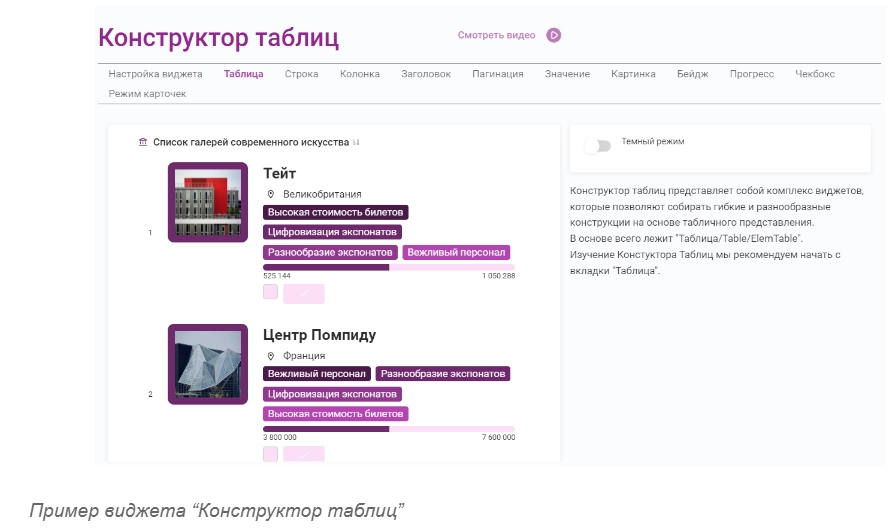Viewport: 889px width, 529px height.
Task: Open the Смотреть видео link
Action: [496, 35]
